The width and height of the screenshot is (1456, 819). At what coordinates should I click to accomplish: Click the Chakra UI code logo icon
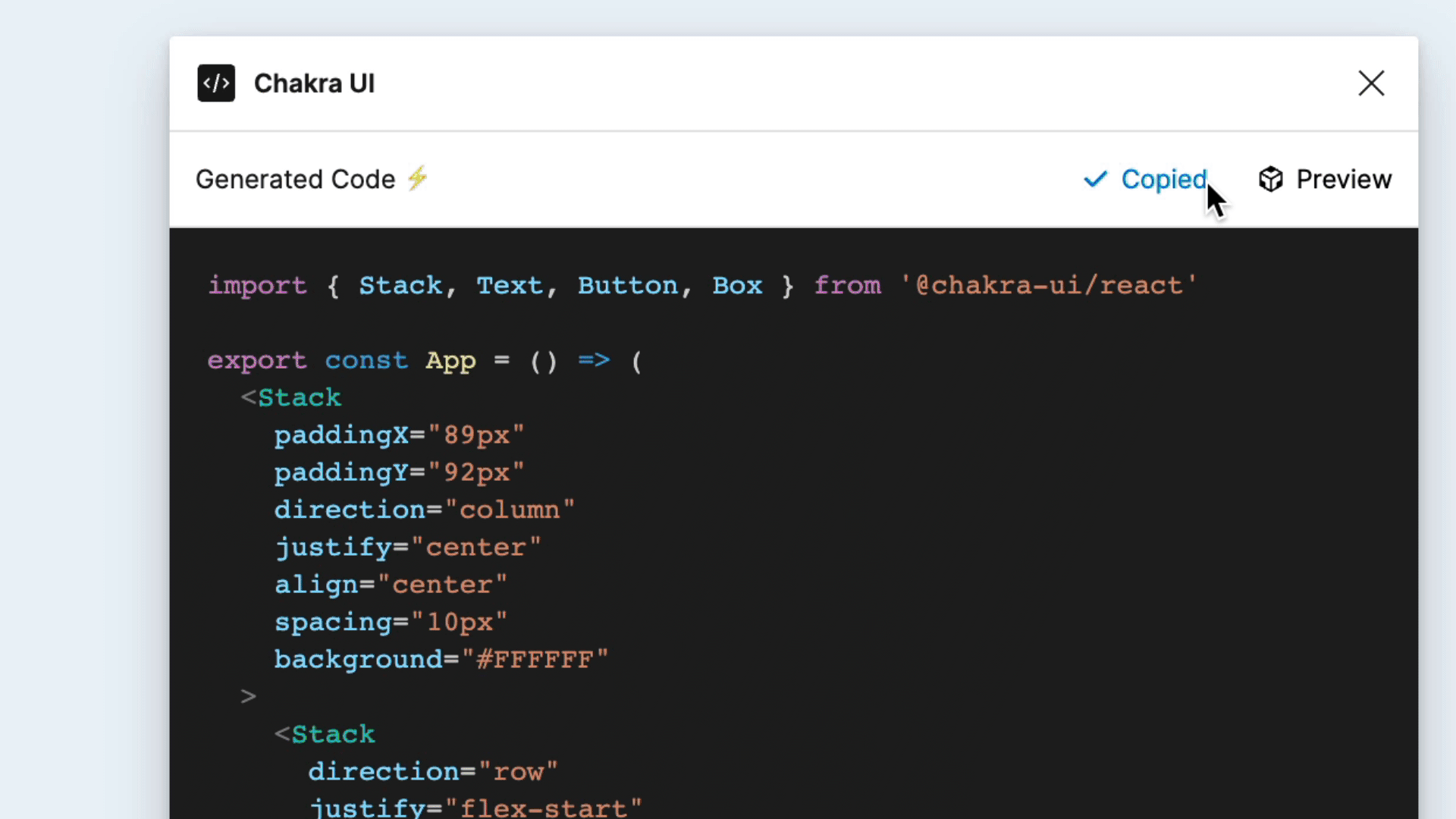coord(216,83)
